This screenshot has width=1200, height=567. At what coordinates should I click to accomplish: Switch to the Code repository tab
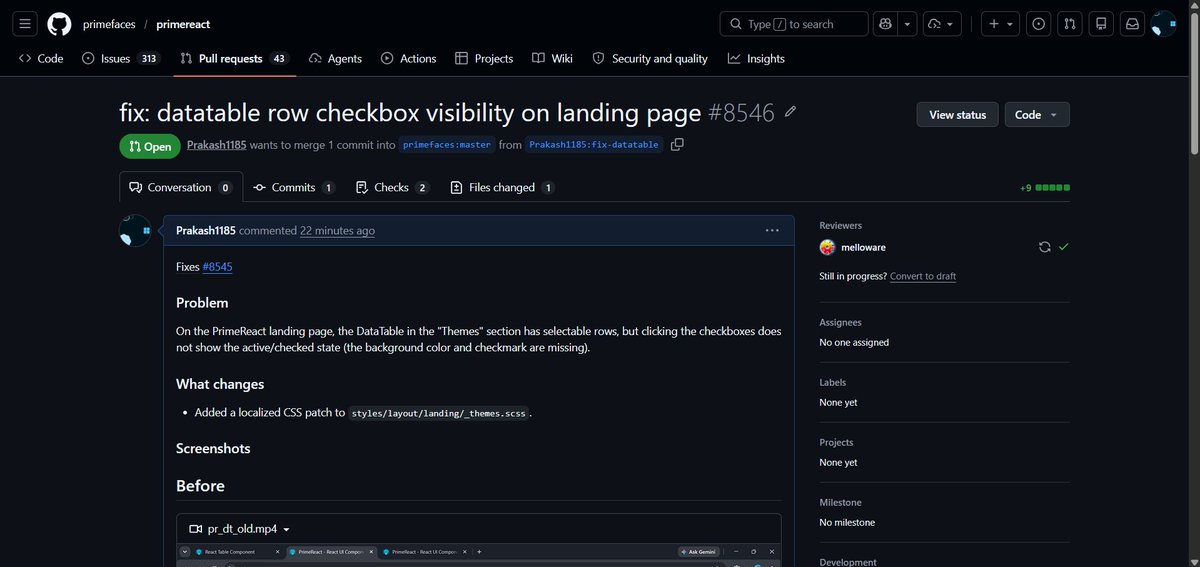click(41, 59)
